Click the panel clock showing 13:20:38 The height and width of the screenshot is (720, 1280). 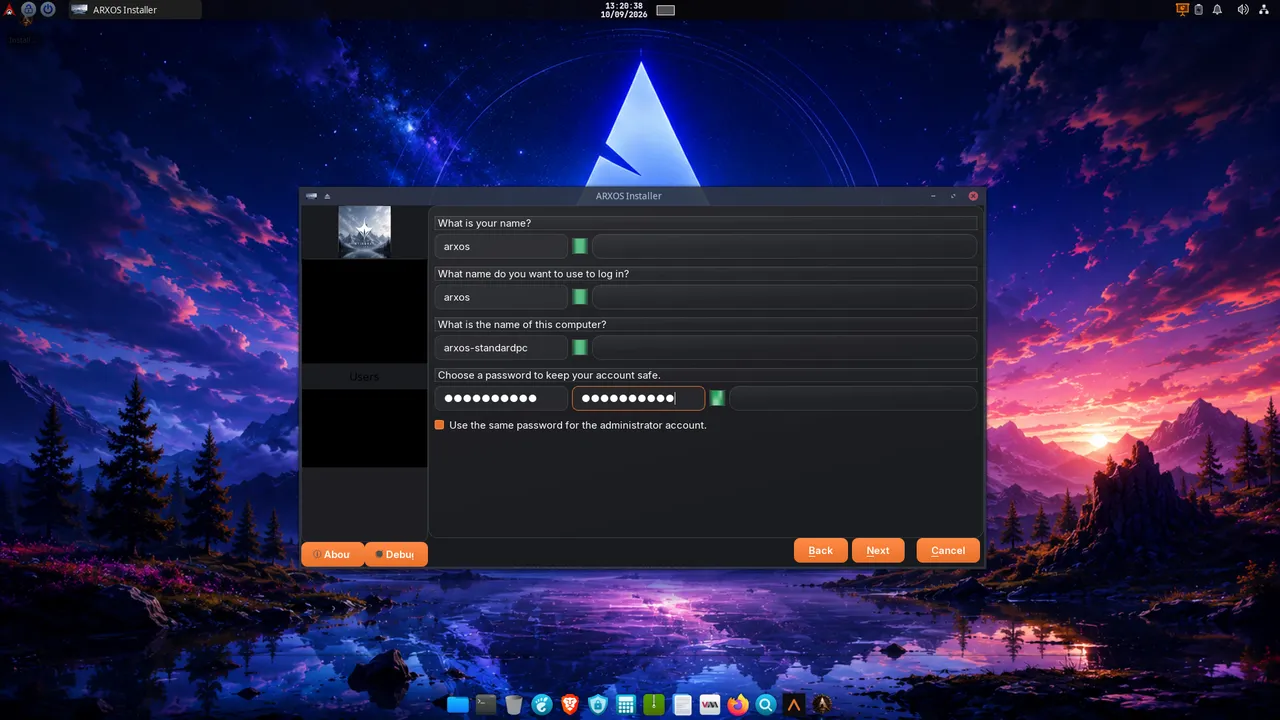[623, 10]
